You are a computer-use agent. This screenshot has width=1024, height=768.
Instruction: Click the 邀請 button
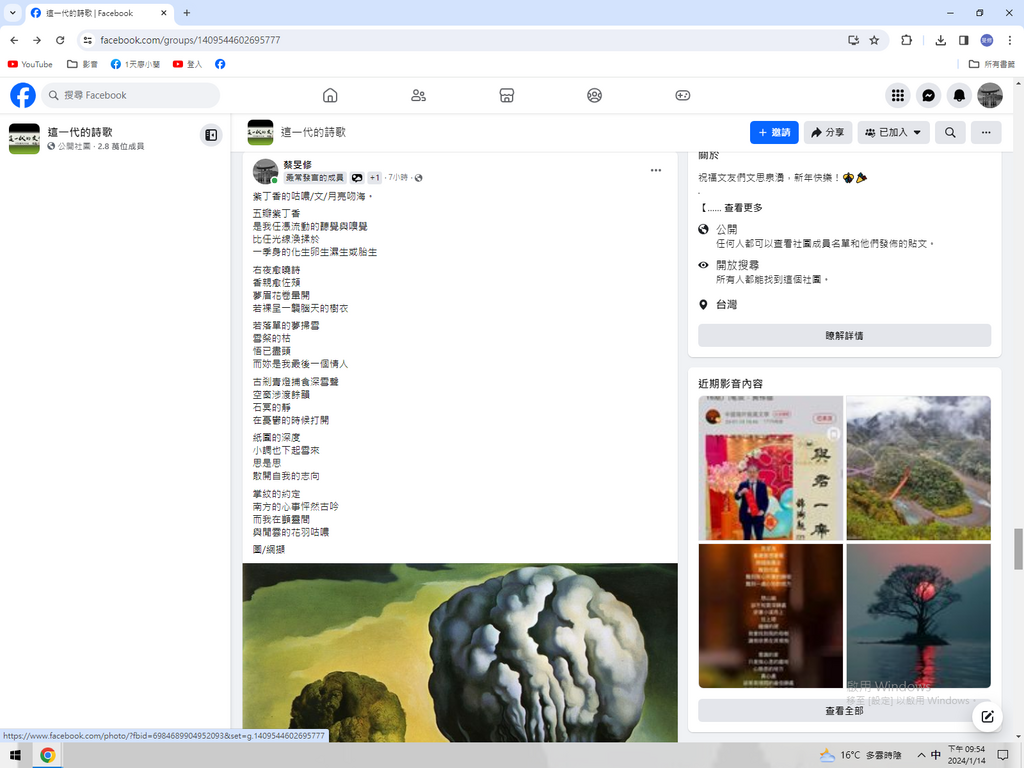pyautogui.click(x=774, y=132)
